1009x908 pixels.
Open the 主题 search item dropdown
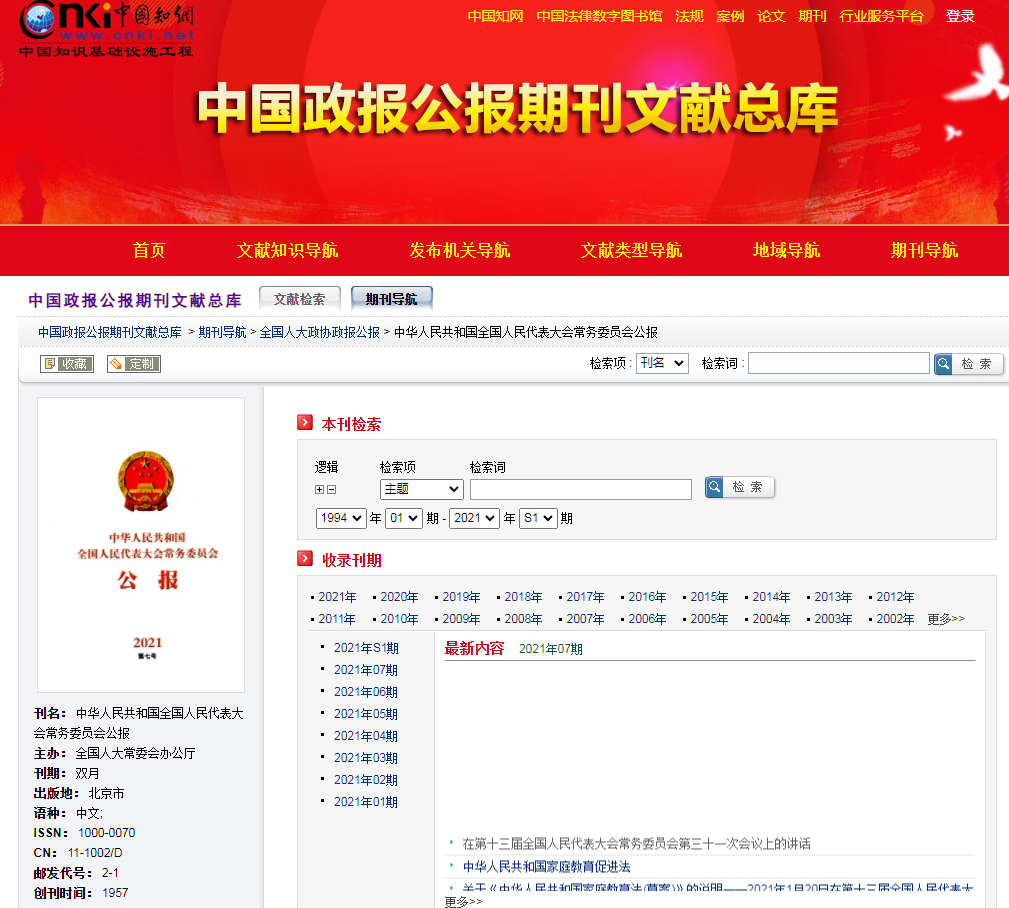pyautogui.click(x=421, y=489)
